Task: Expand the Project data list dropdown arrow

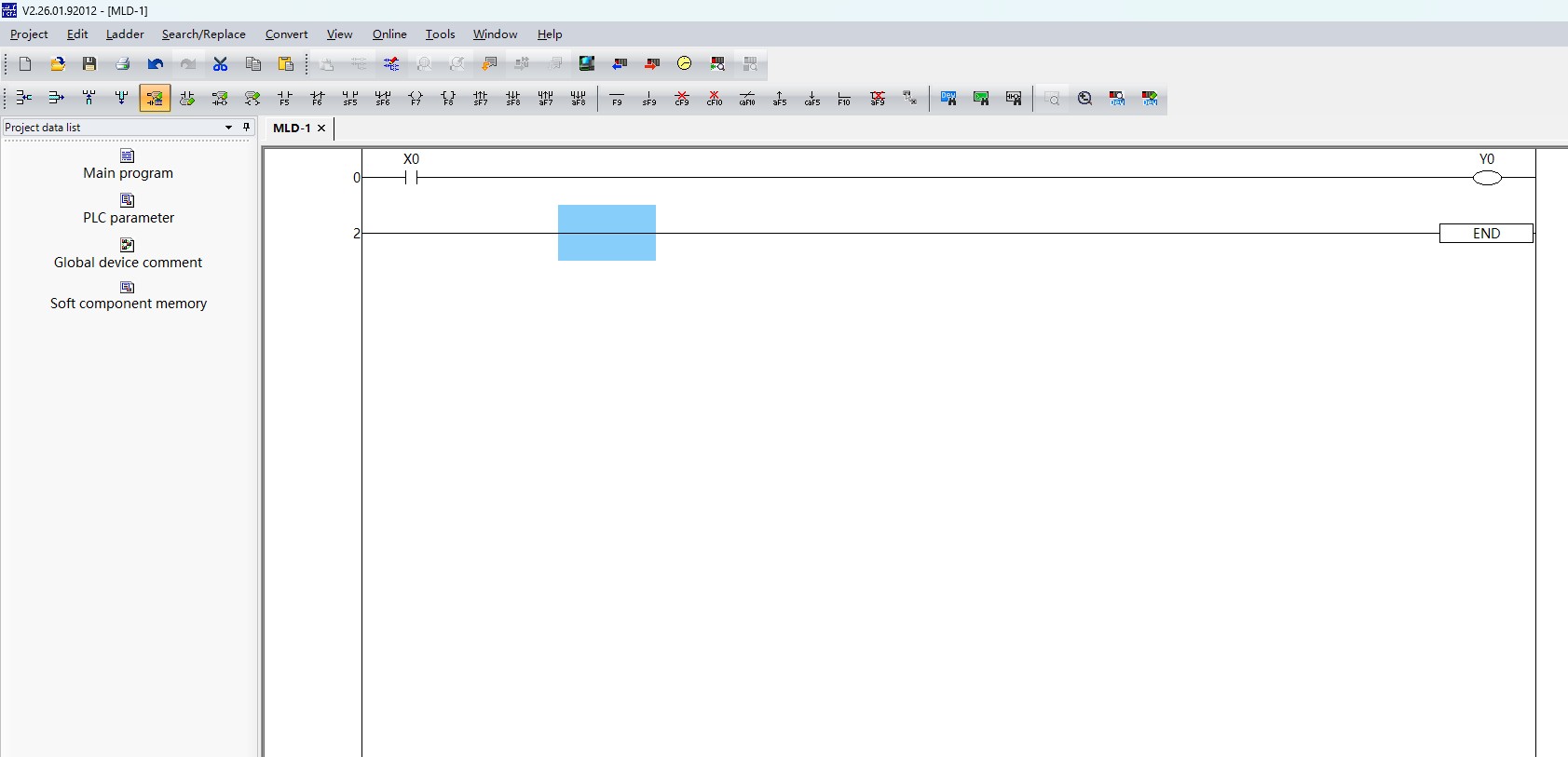Action: [x=228, y=128]
